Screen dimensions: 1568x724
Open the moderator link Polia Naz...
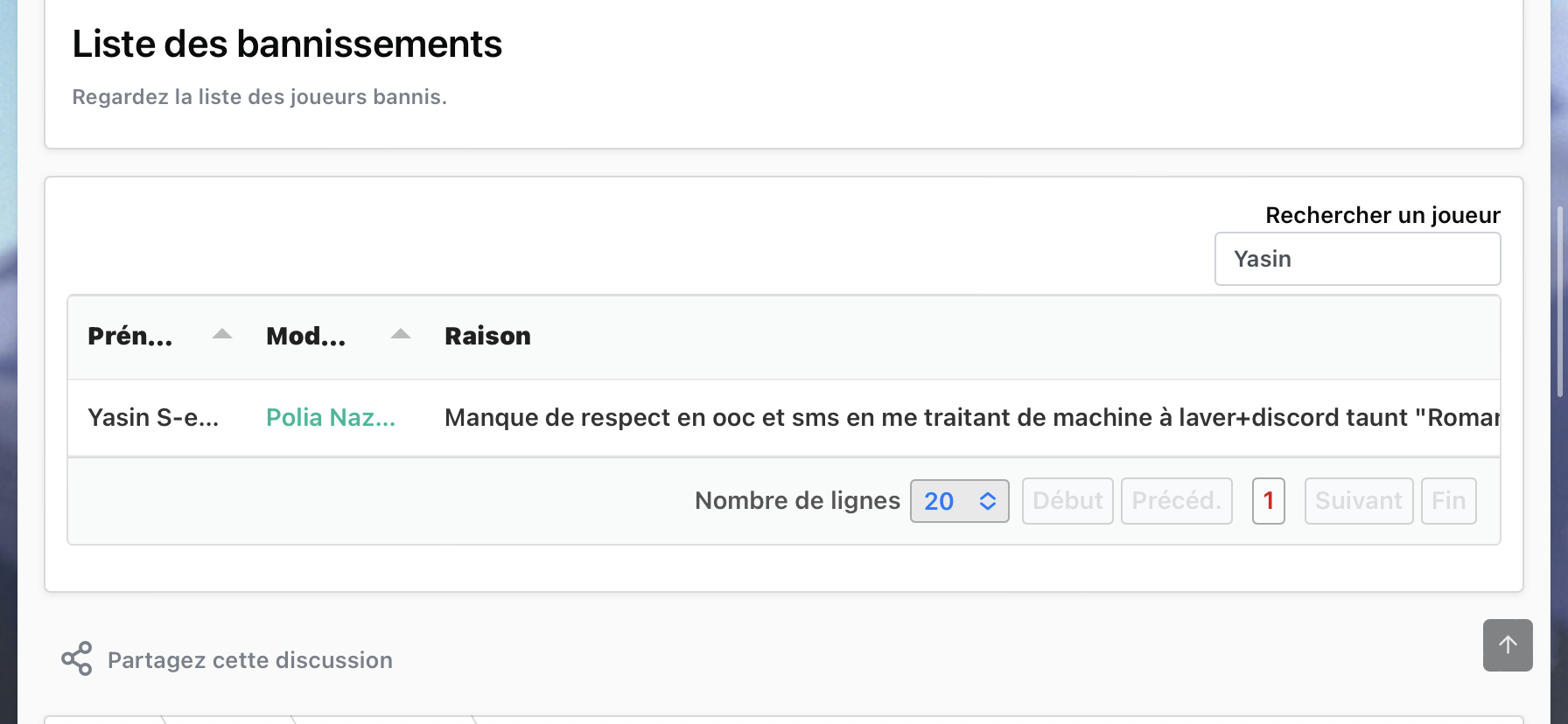click(x=331, y=418)
